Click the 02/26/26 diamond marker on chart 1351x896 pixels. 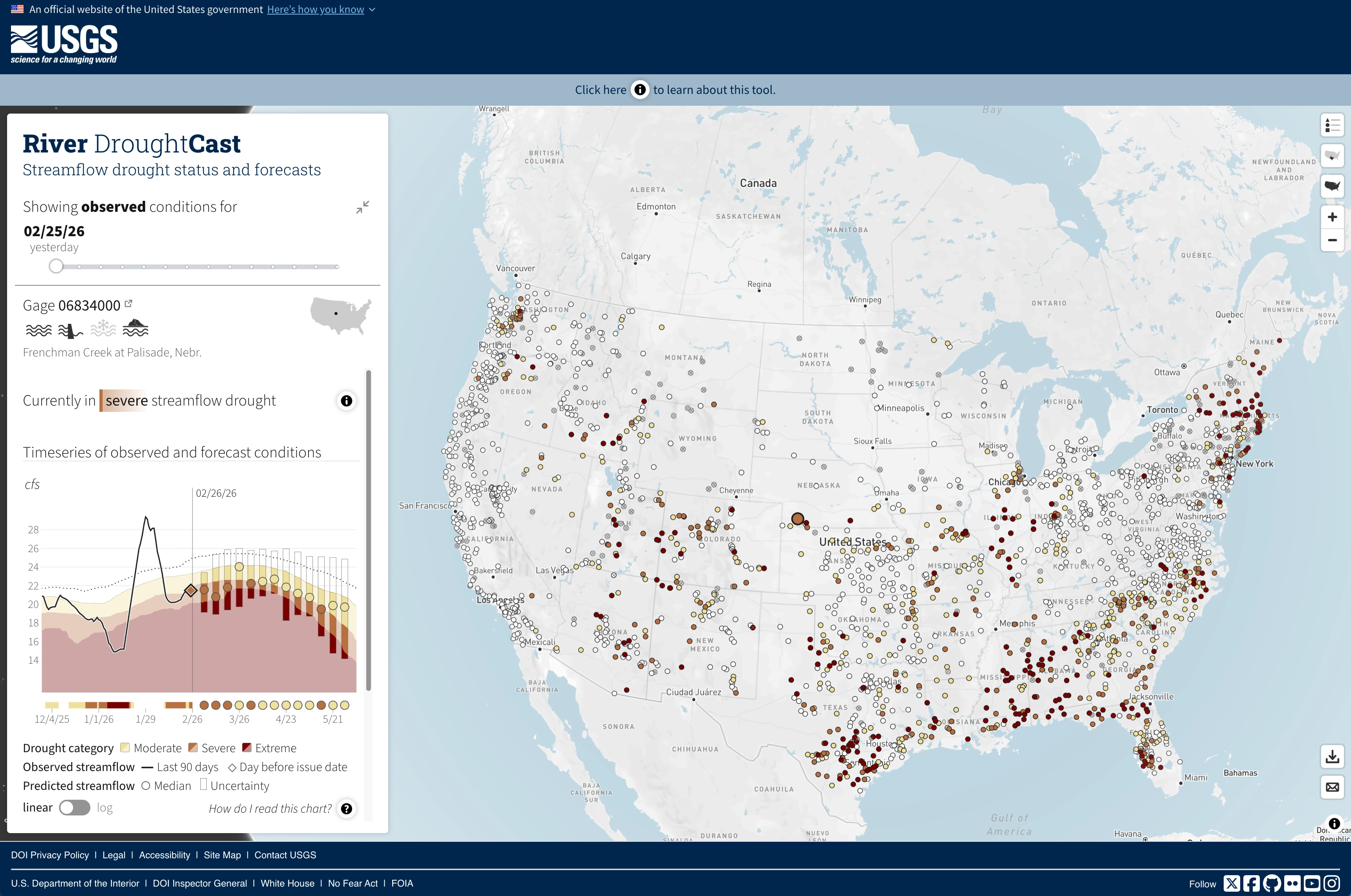pos(191,590)
